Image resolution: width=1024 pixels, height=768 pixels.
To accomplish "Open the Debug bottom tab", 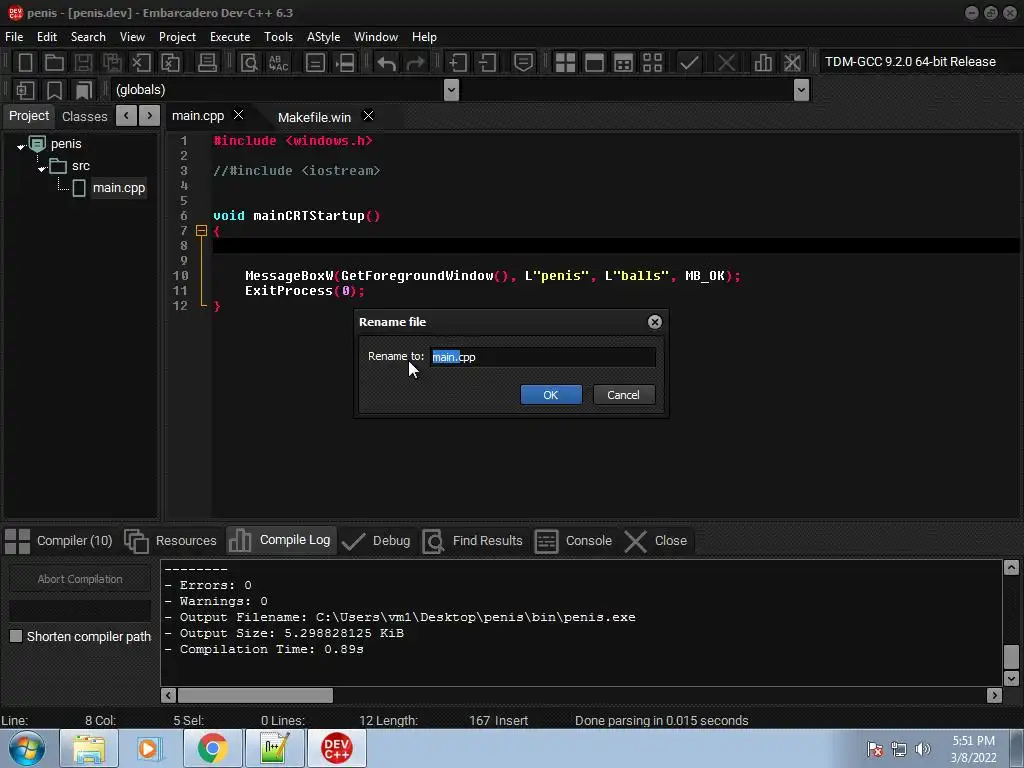I will (x=376, y=541).
